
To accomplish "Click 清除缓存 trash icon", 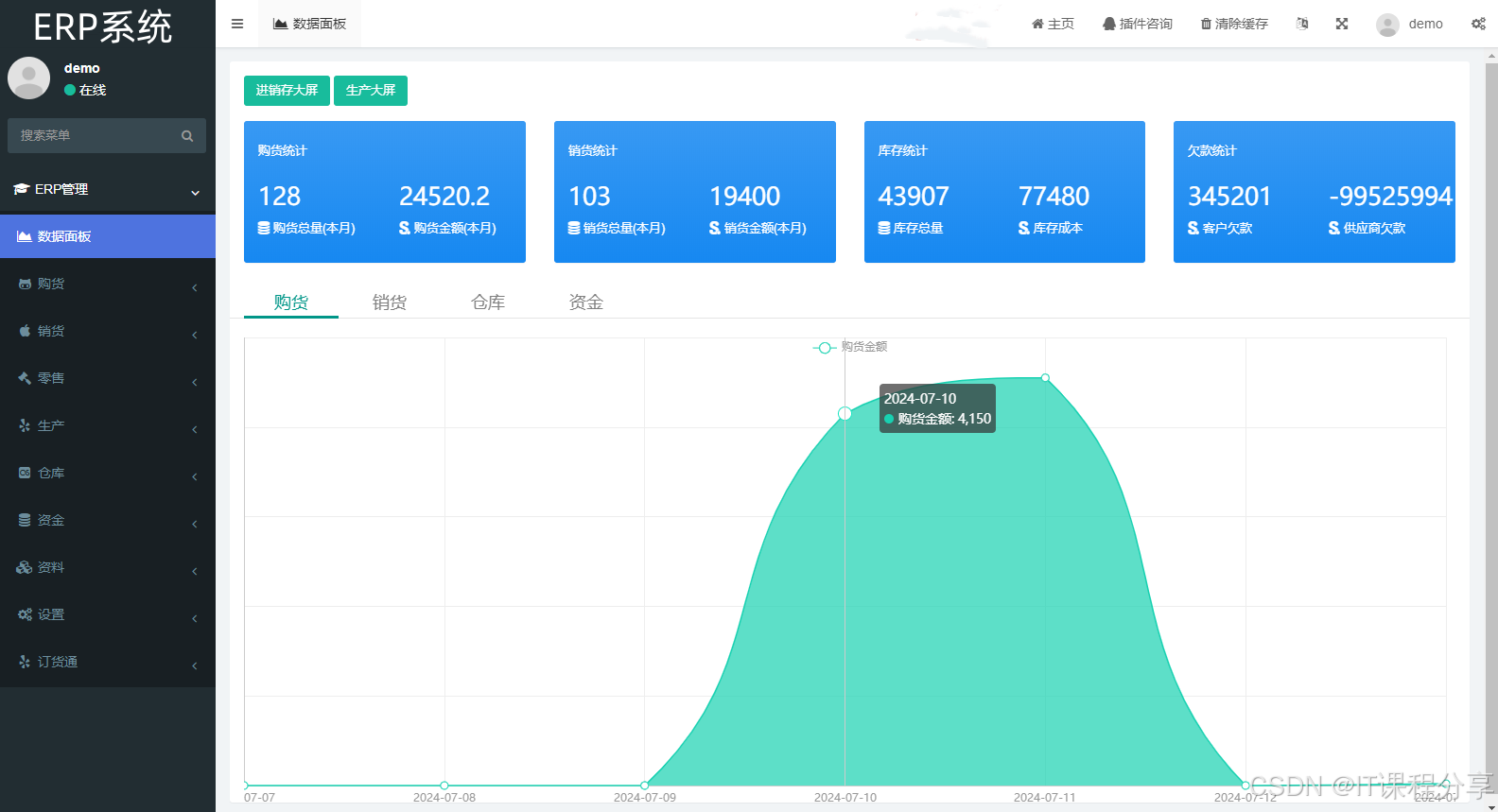I will [x=1234, y=24].
